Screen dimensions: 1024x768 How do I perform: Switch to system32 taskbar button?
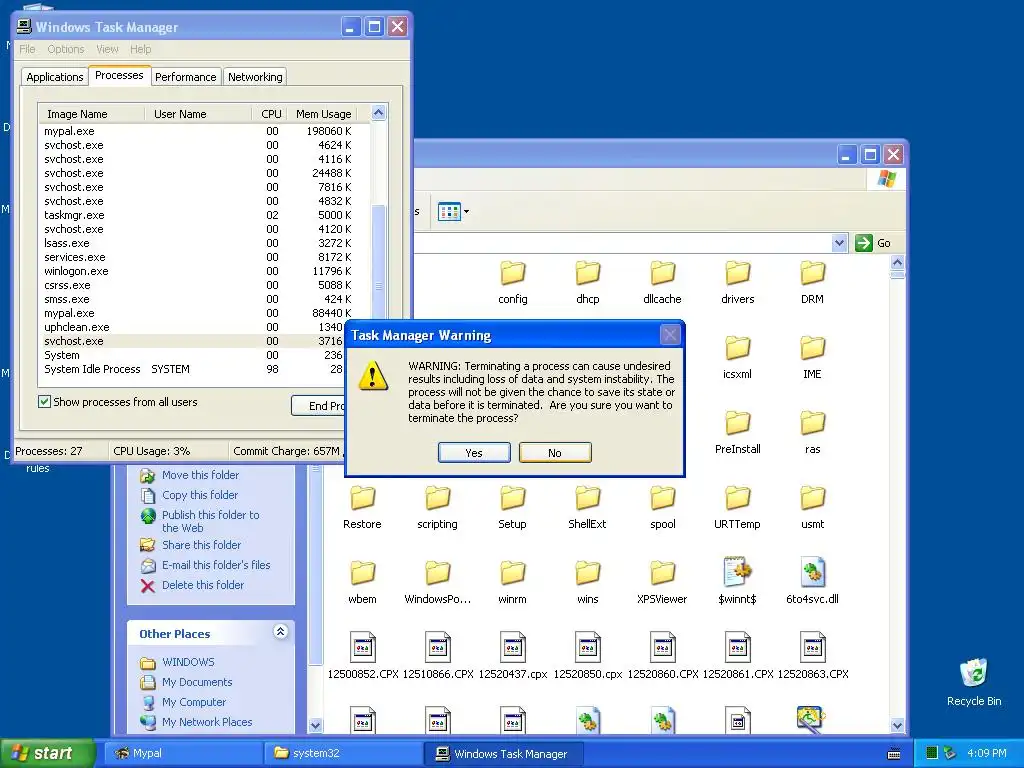coord(343,753)
